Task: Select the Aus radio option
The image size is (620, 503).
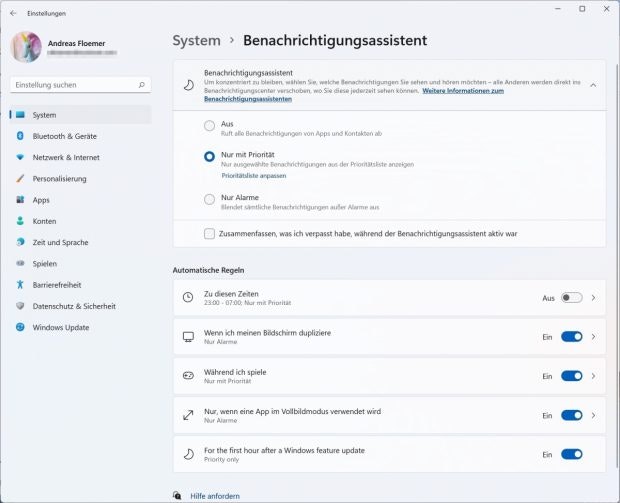Action: pos(209,126)
